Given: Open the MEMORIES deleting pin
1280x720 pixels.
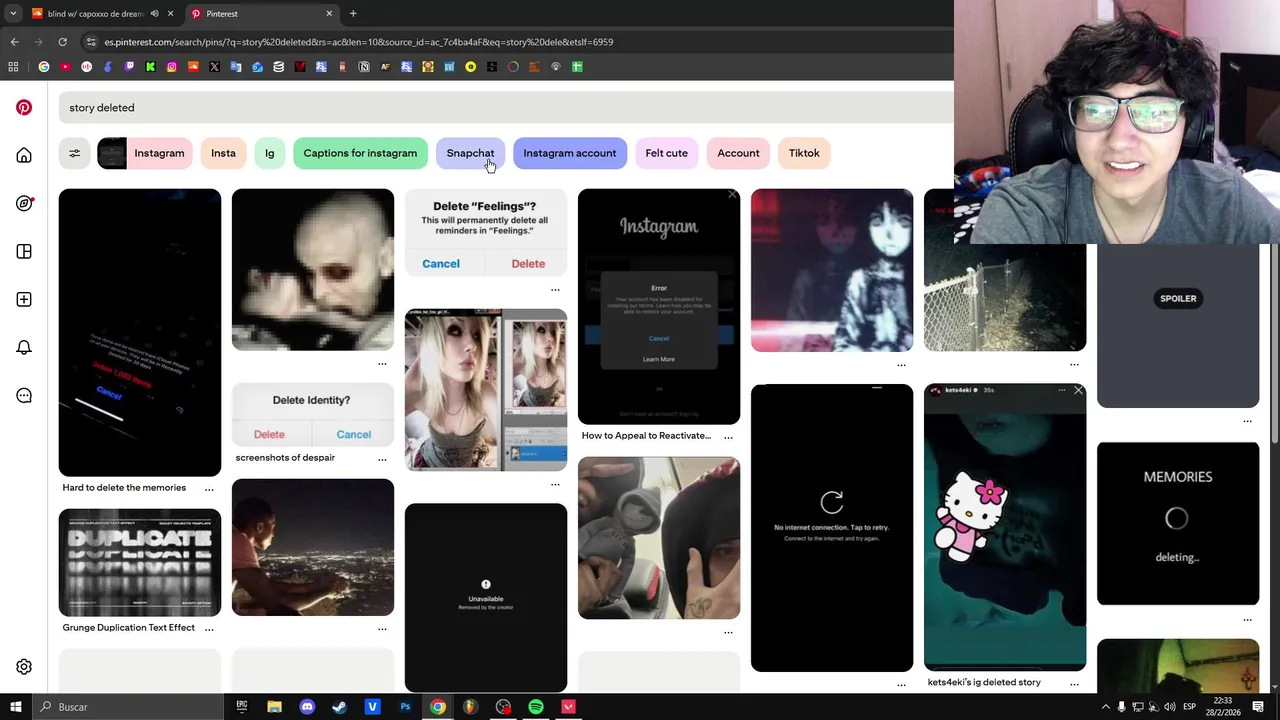Looking at the screenshot, I should click(x=1178, y=524).
